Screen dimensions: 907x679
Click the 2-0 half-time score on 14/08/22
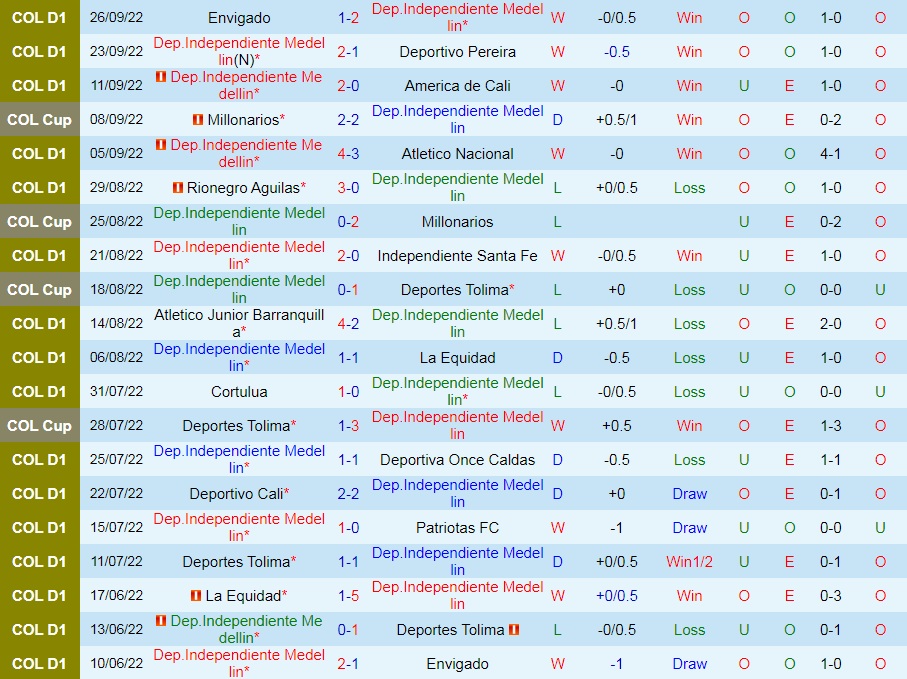click(x=831, y=324)
